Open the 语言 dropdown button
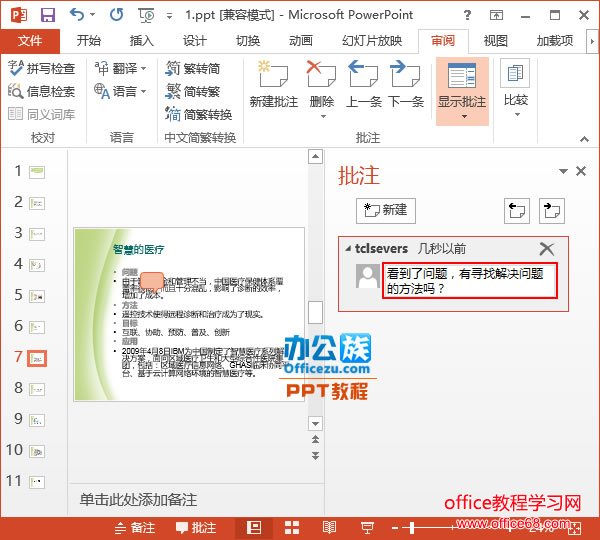The width and height of the screenshot is (600, 540). pyautogui.click(x=121, y=91)
